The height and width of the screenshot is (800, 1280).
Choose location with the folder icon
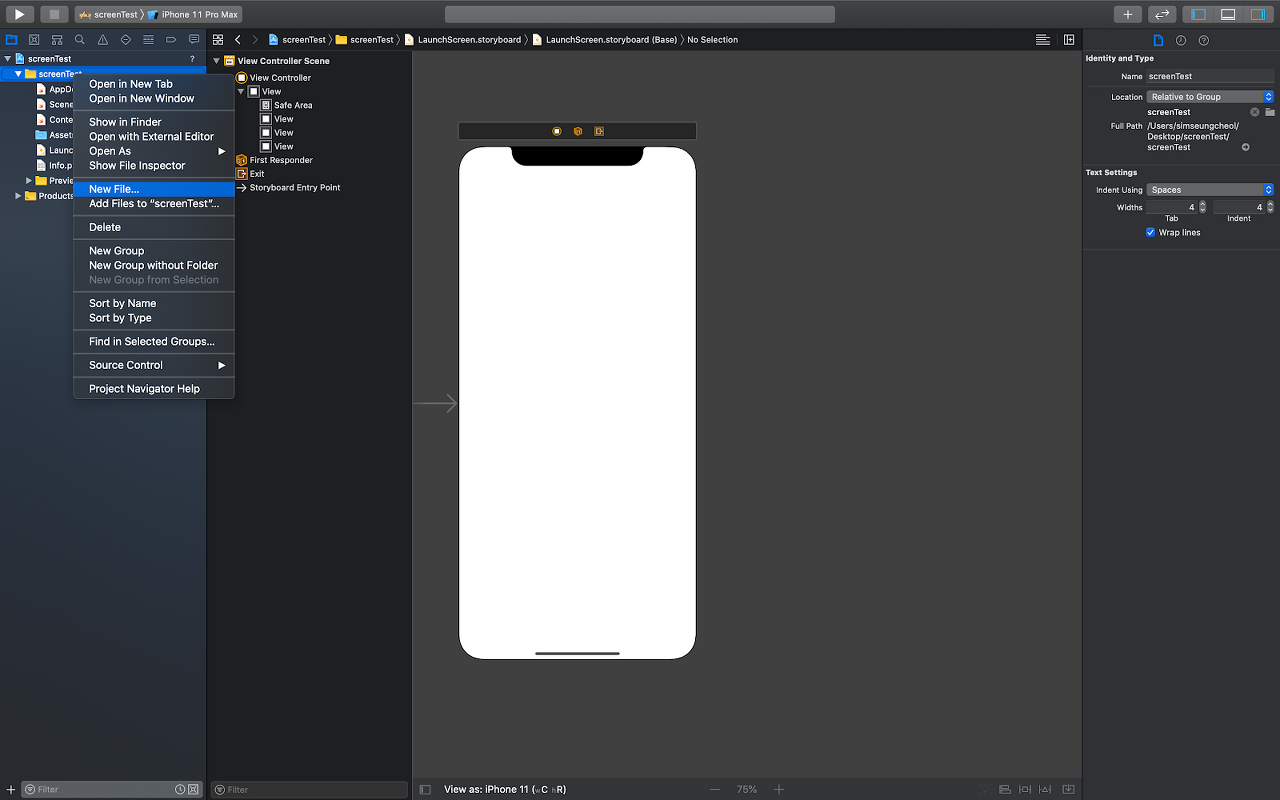[x=1269, y=112]
